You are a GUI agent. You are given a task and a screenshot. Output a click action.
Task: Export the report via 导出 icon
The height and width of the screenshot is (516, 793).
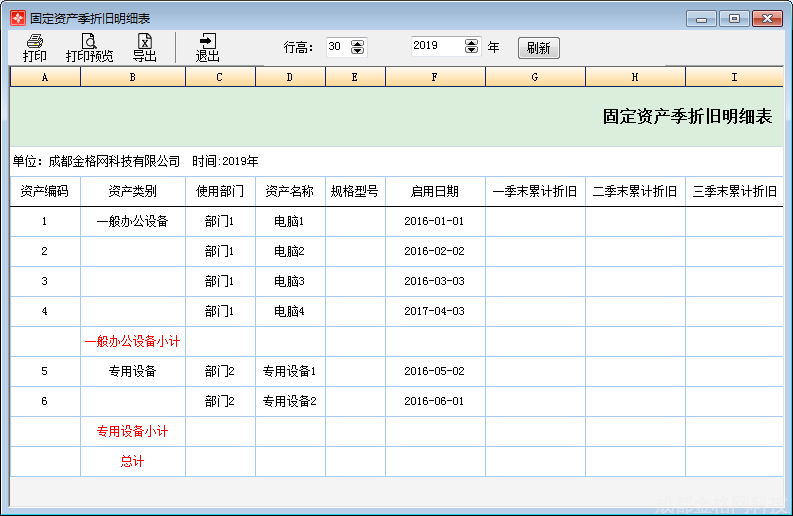click(x=145, y=47)
